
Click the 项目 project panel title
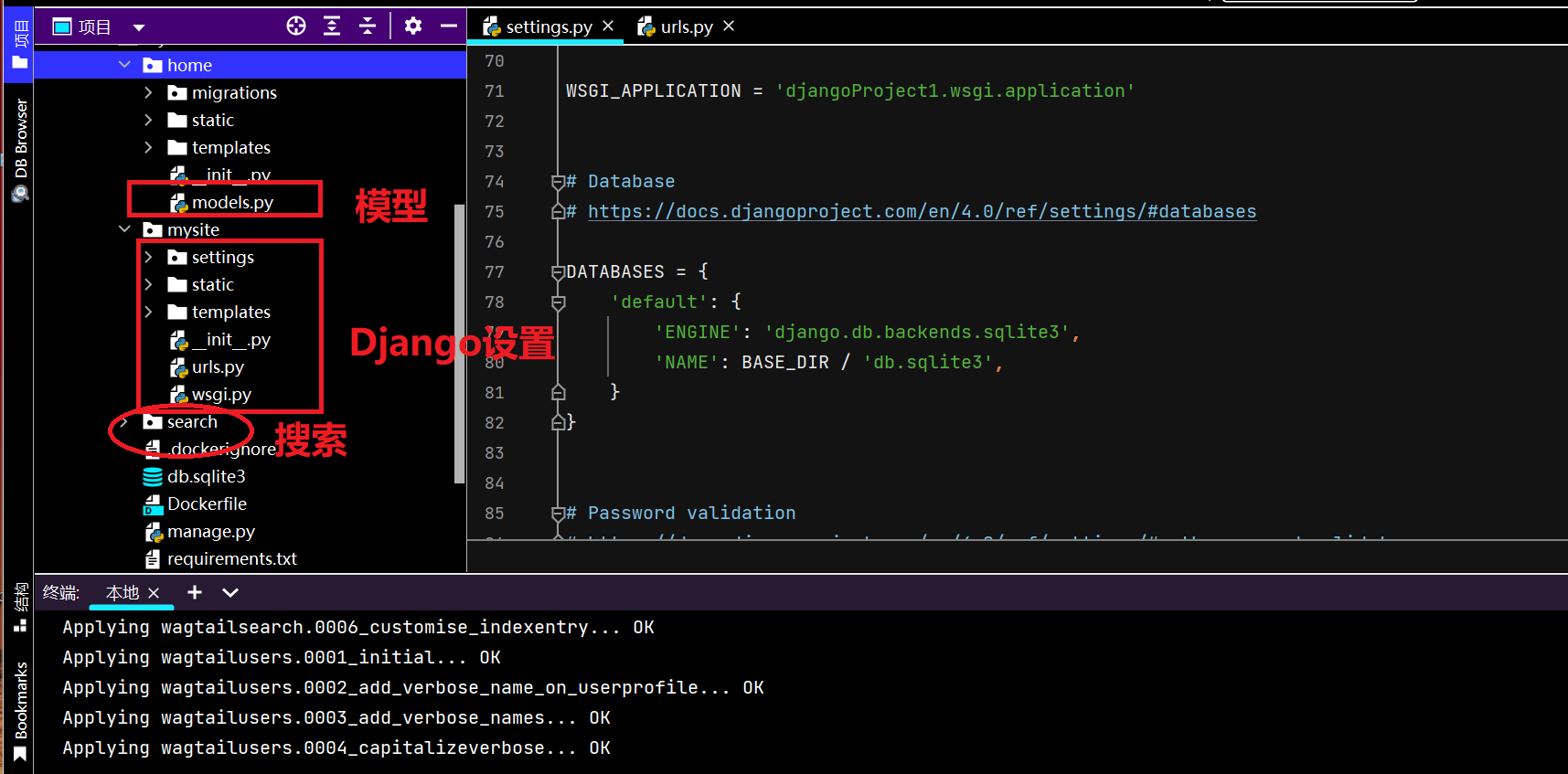tap(95, 27)
